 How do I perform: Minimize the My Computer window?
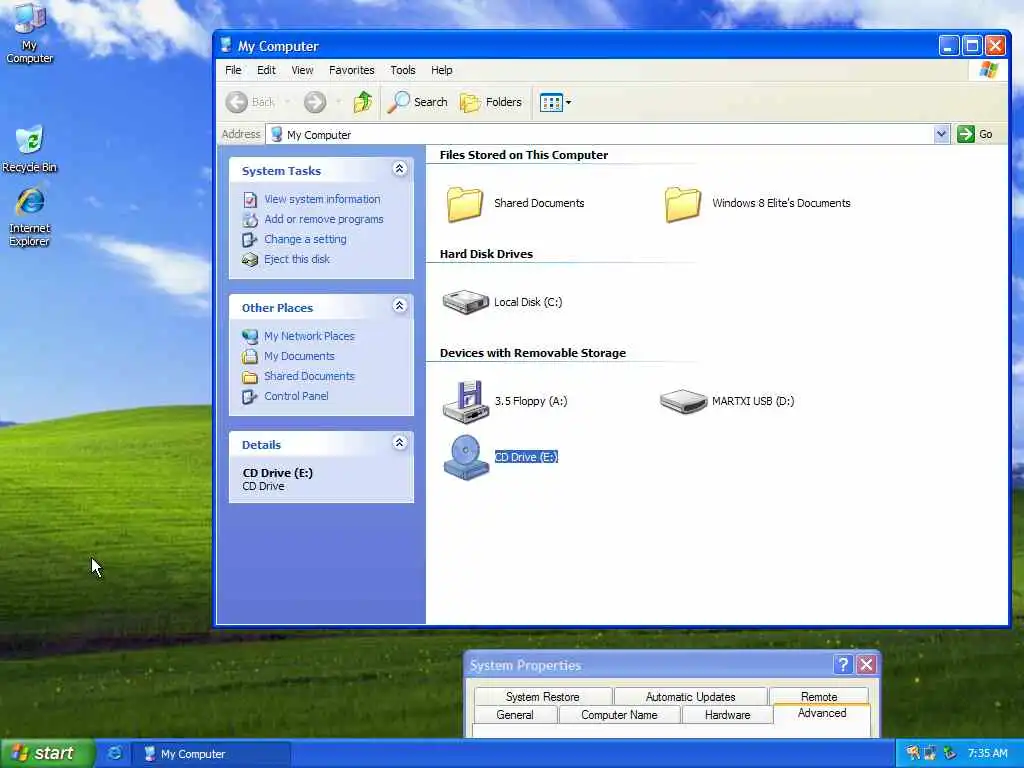[949, 45]
